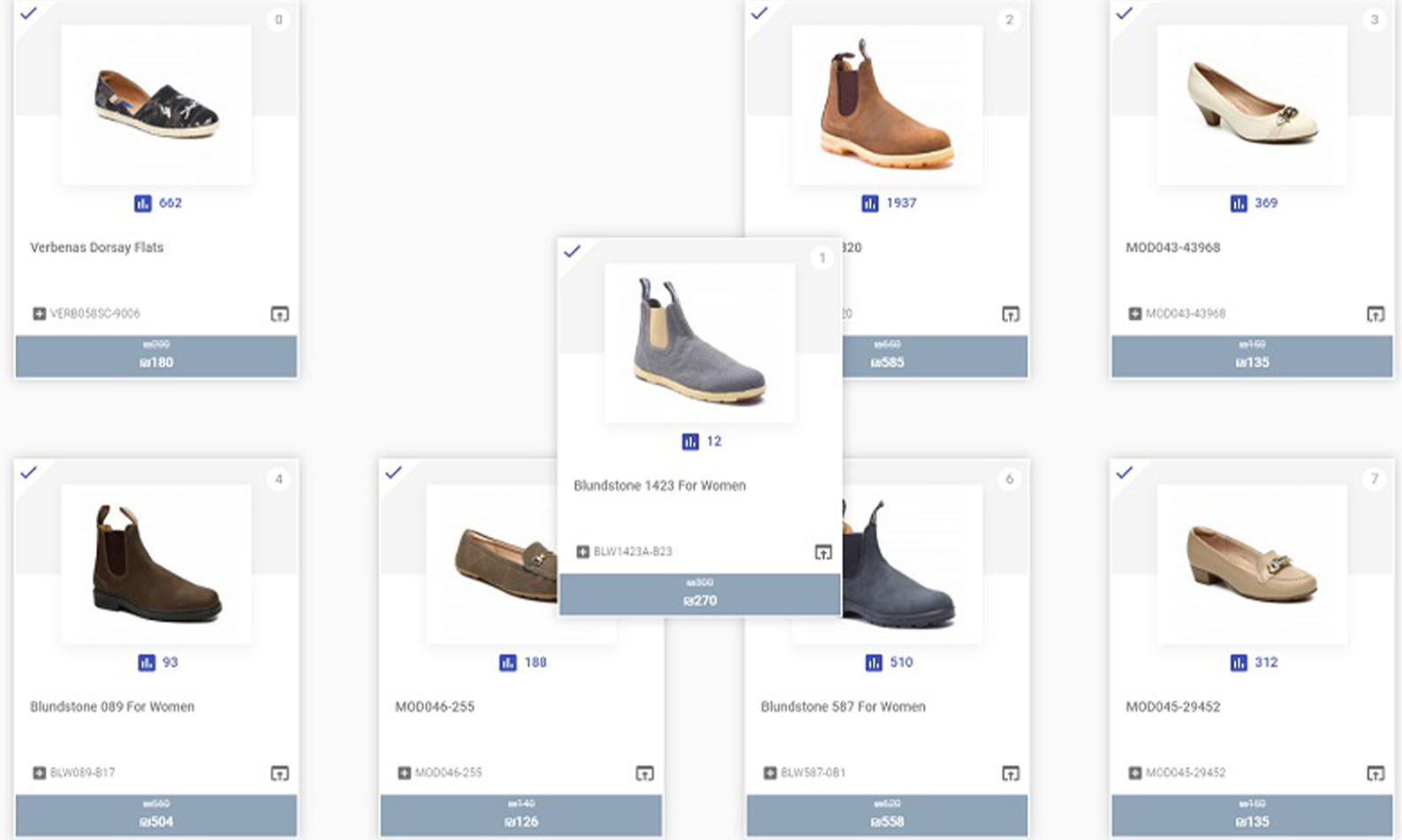Click the ₪126 price bar

[x=521, y=815]
